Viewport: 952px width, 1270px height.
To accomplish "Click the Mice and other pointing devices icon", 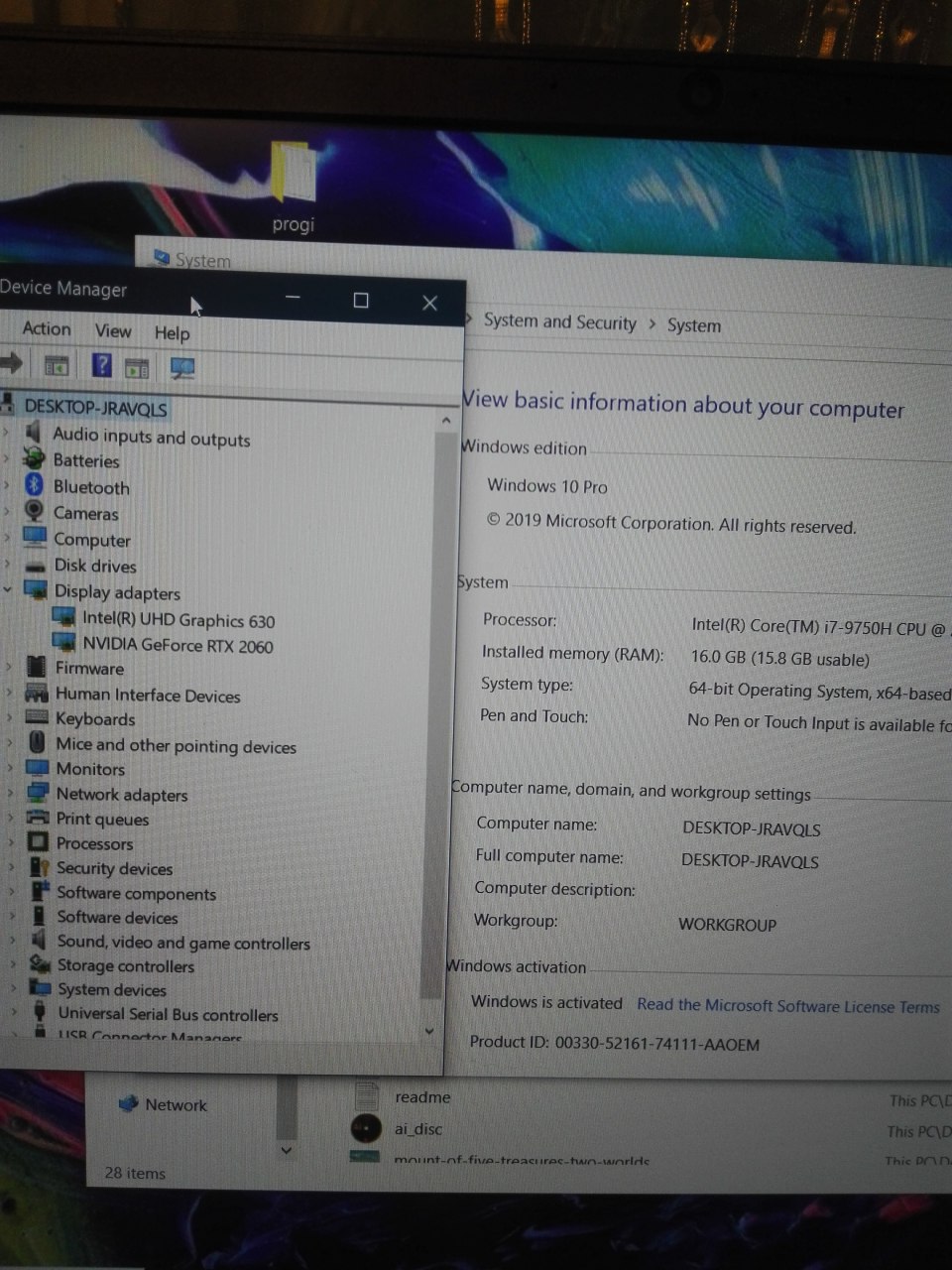I will (37, 742).
